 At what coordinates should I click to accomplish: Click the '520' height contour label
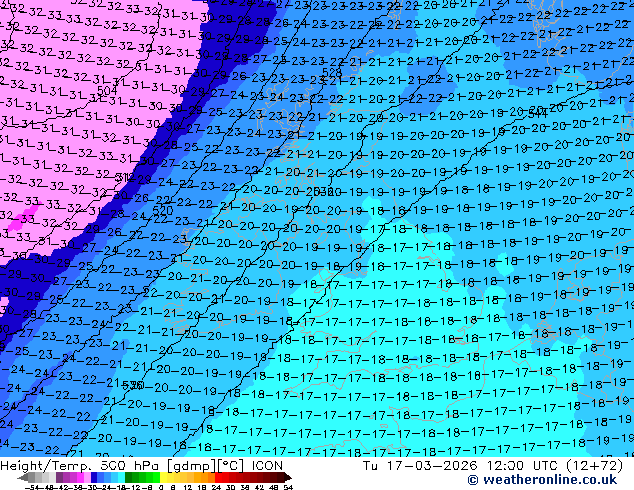click(x=163, y=210)
